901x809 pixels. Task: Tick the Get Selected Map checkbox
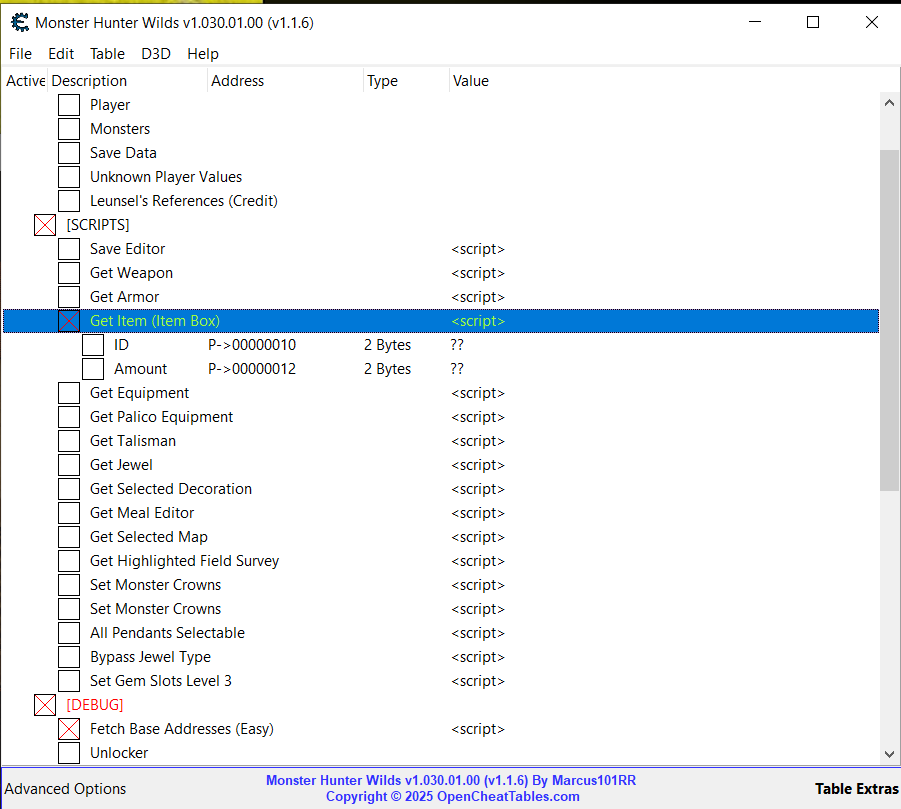[x=69, y=537]
